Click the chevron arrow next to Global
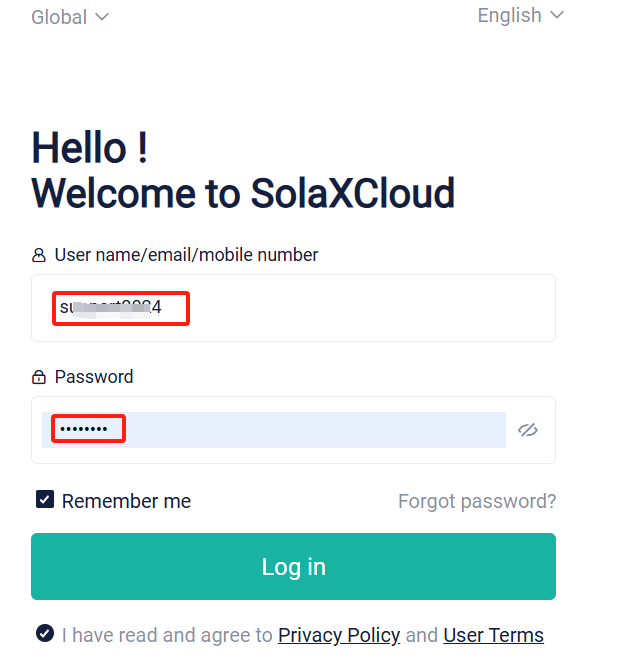 102,17
